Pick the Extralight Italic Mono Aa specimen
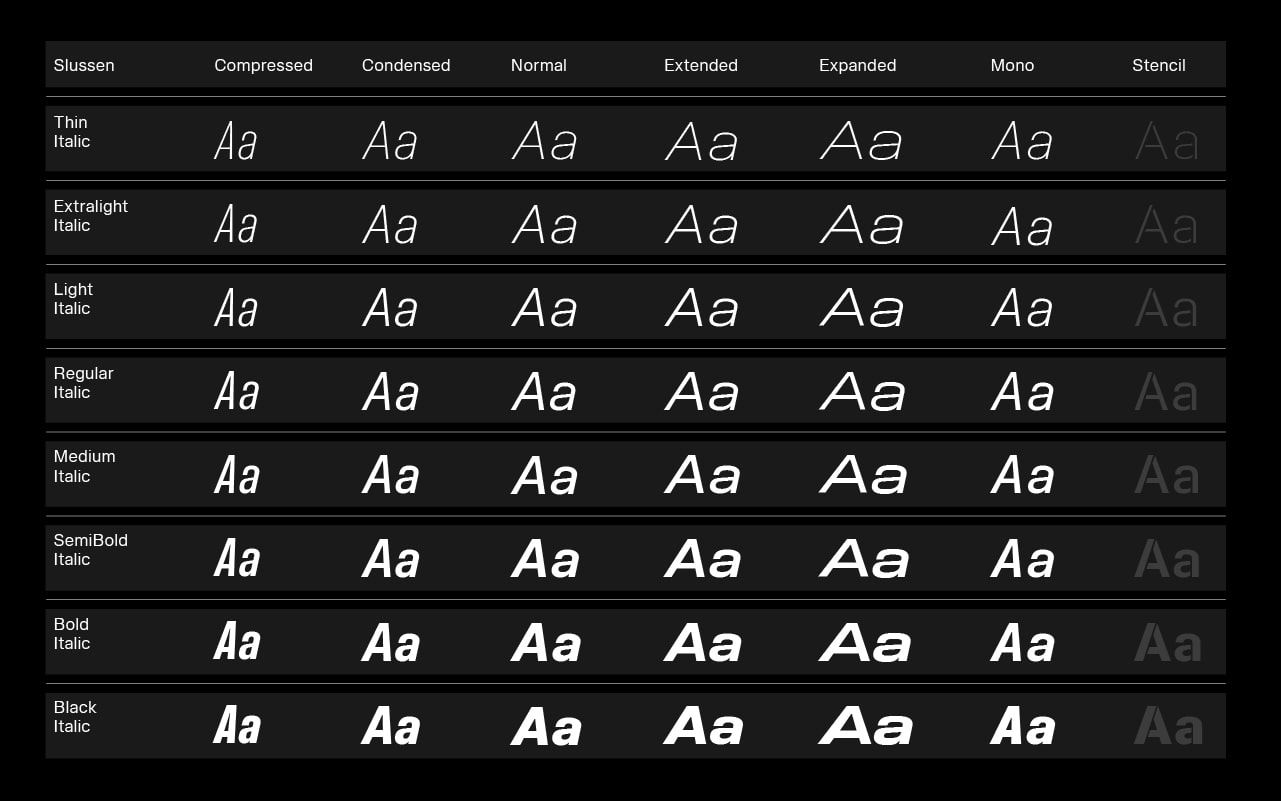This screenshot has height=801, width=1281. click(x=1022, y=225)
